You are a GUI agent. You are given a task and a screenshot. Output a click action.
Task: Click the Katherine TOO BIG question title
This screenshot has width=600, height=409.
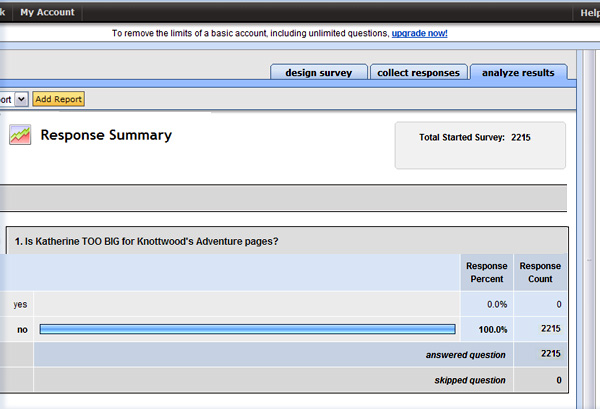[x=146, y=241]
